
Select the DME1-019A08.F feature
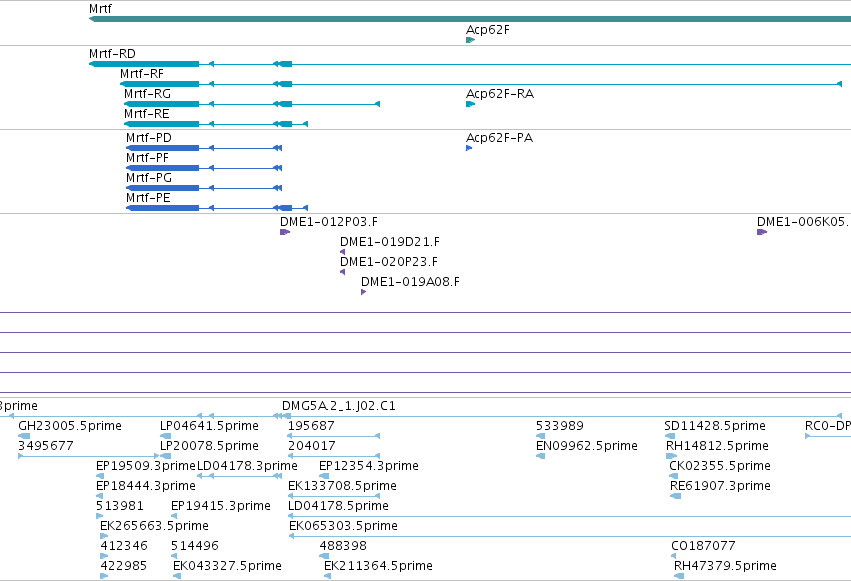(x=364, y=292)
